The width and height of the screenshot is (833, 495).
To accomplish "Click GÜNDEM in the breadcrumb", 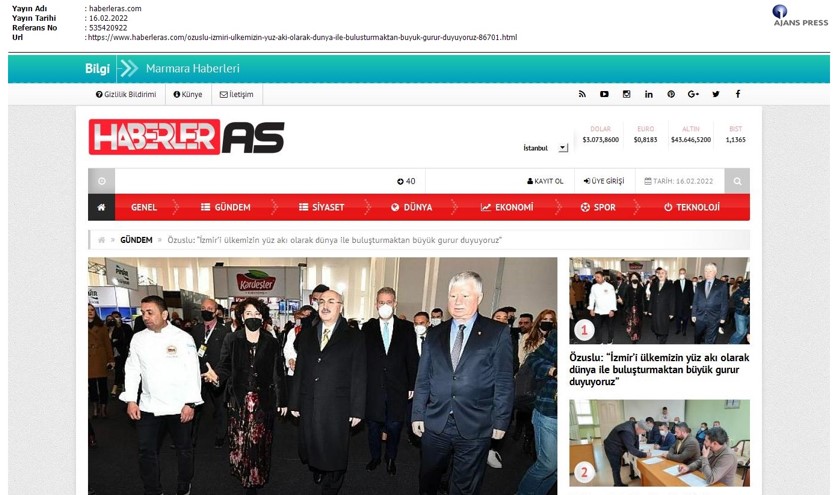I will click(x=136, y=240).
